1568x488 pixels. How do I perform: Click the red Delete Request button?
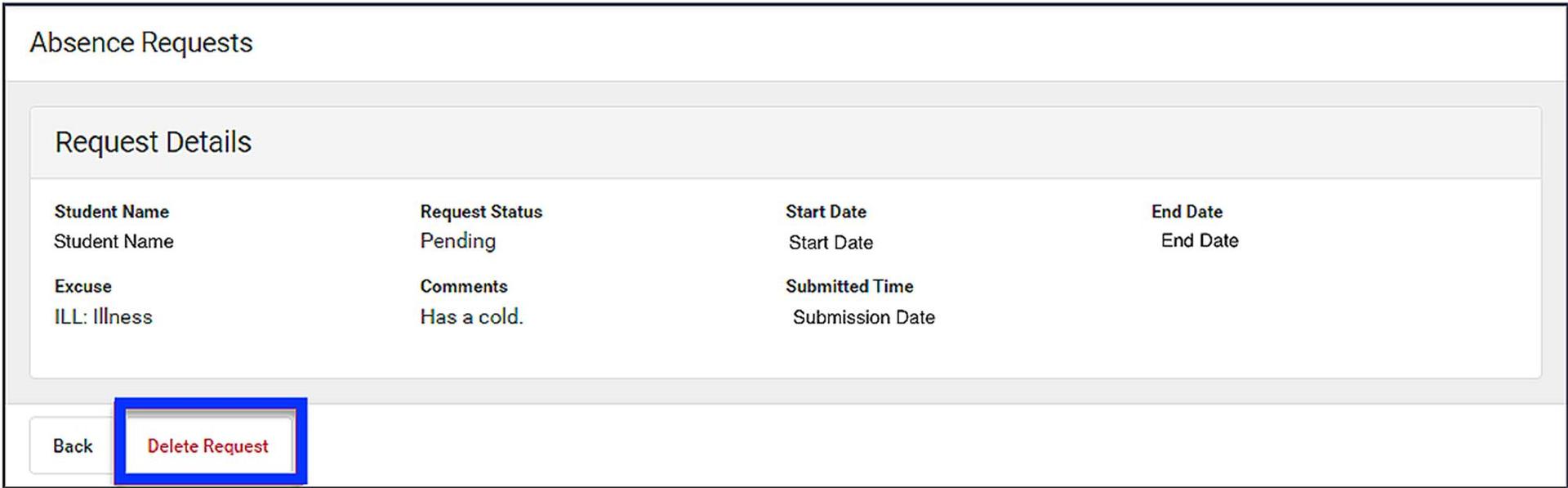[x=207, y=445]
